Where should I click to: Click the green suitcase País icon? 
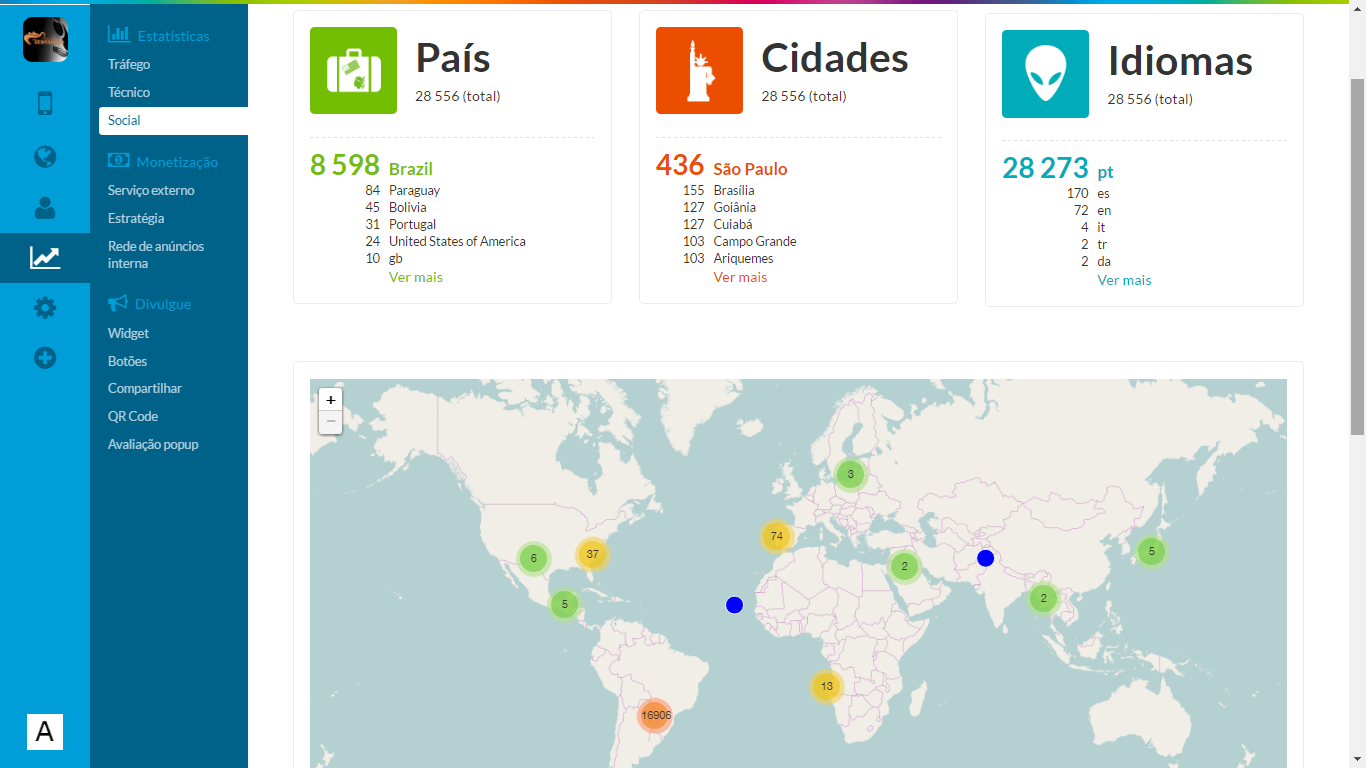[353, 71]
